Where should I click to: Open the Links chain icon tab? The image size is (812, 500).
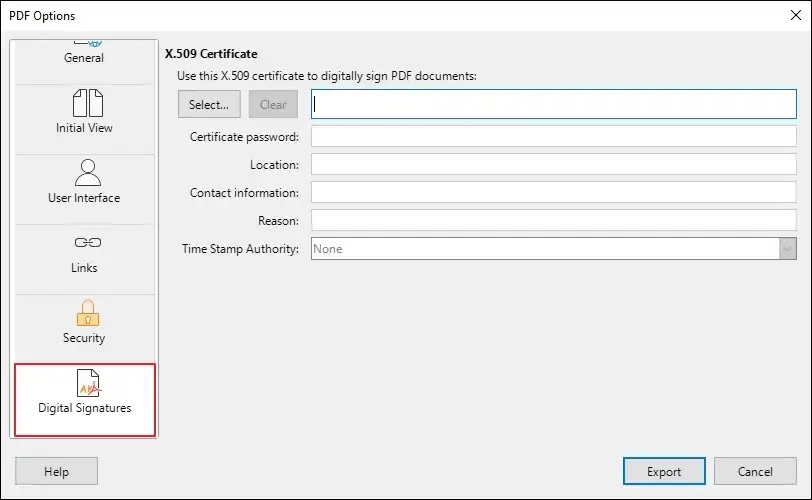[84, 259]
